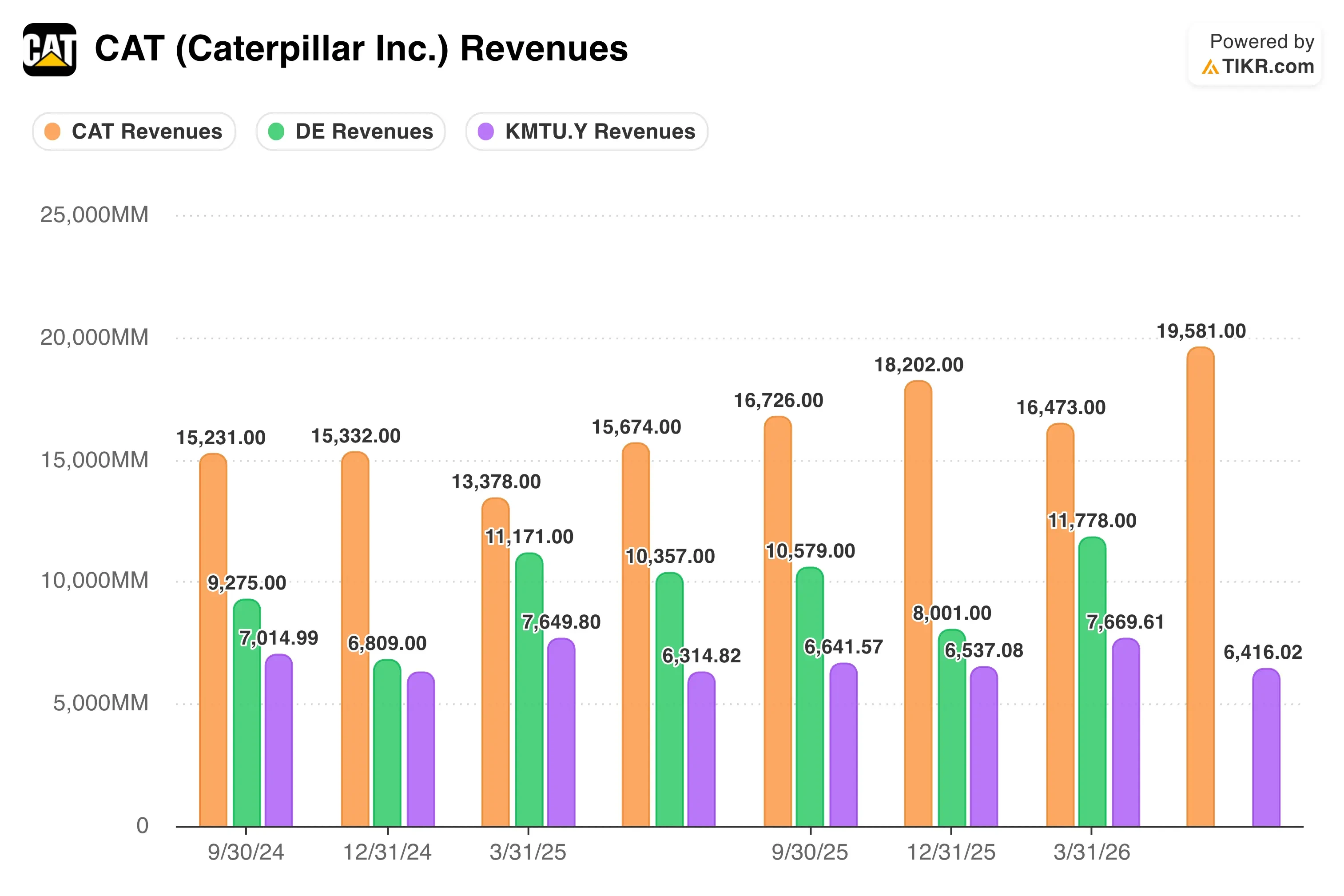1344x896 pixels.
Task: Click the 10,579.00 DE value label
Action: [x=811, y=551]
